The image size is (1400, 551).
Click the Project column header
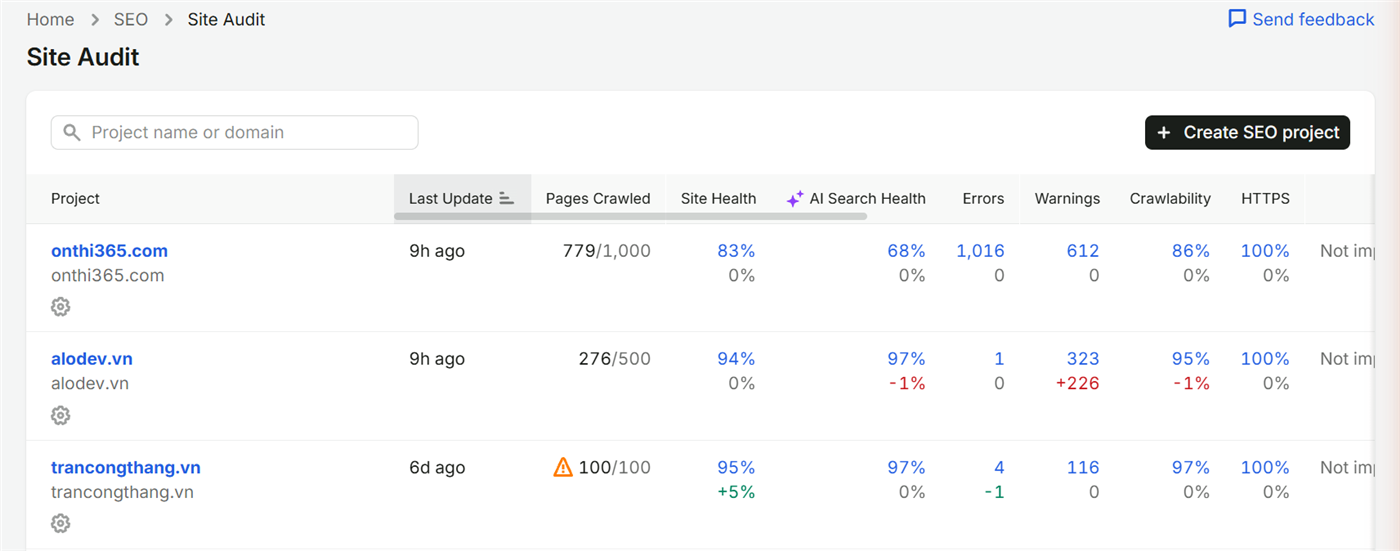(x=75, y=198)
